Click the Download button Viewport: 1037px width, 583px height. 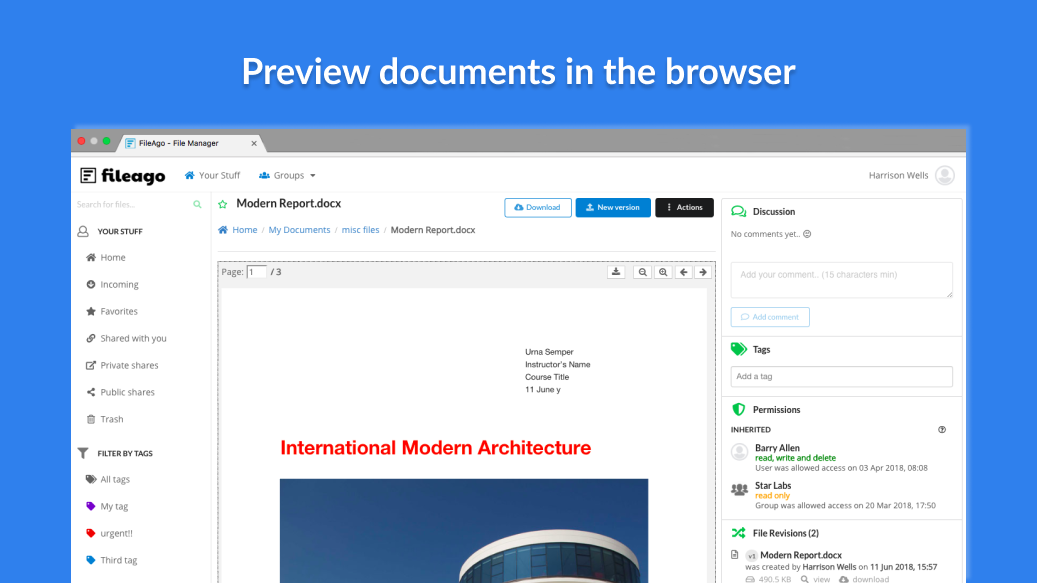[538, 208]
